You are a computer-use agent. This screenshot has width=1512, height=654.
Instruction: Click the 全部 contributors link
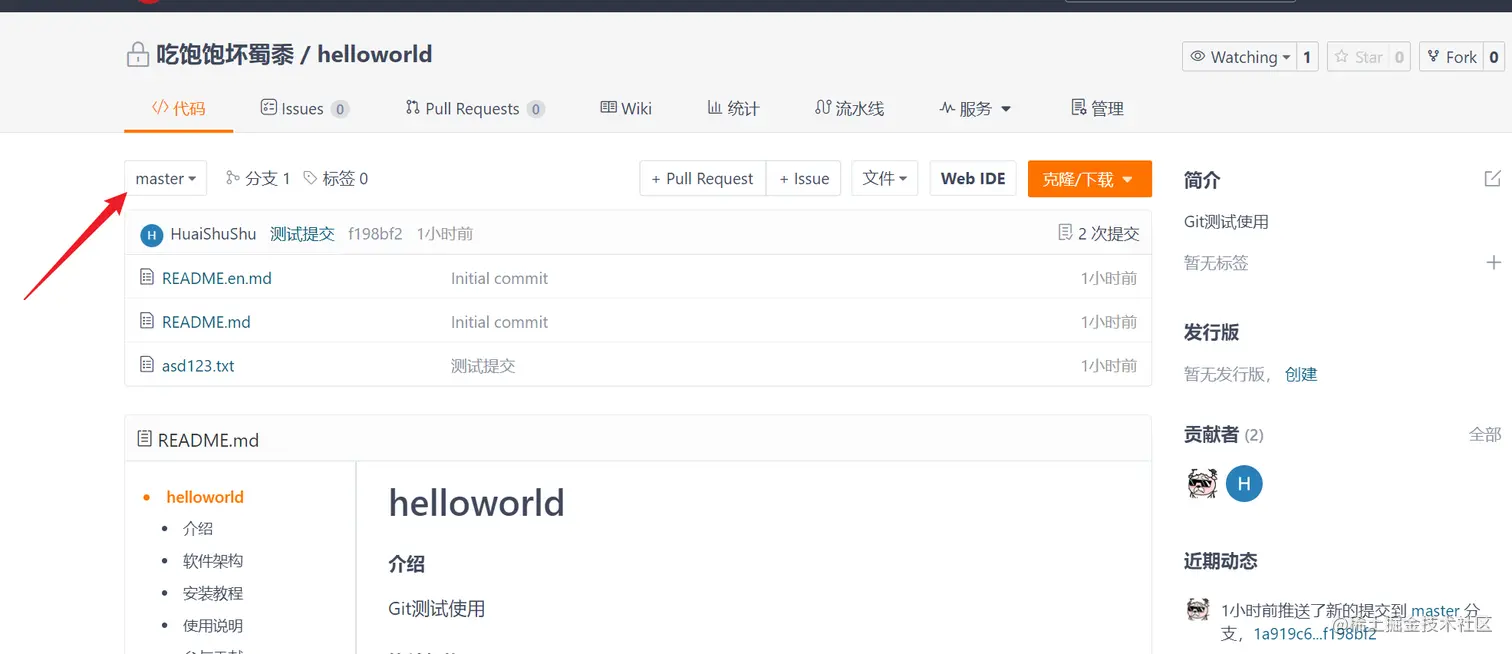click(1485, 434)
